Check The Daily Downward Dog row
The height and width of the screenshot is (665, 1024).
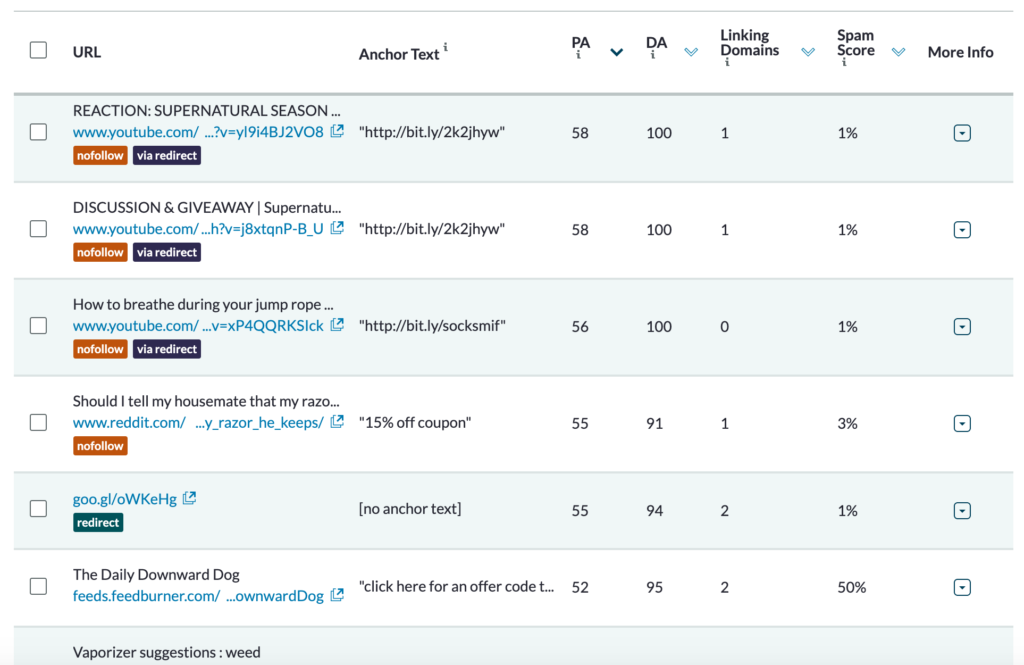[39, 586]
